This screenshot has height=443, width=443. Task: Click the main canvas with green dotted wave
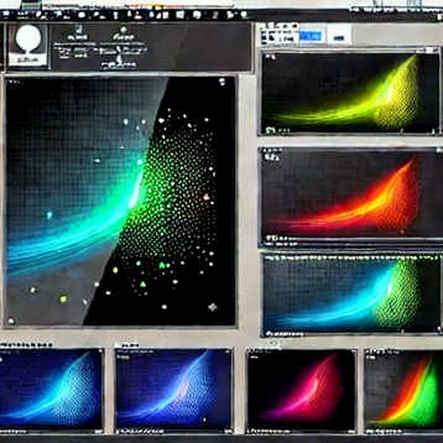(120, 201)
